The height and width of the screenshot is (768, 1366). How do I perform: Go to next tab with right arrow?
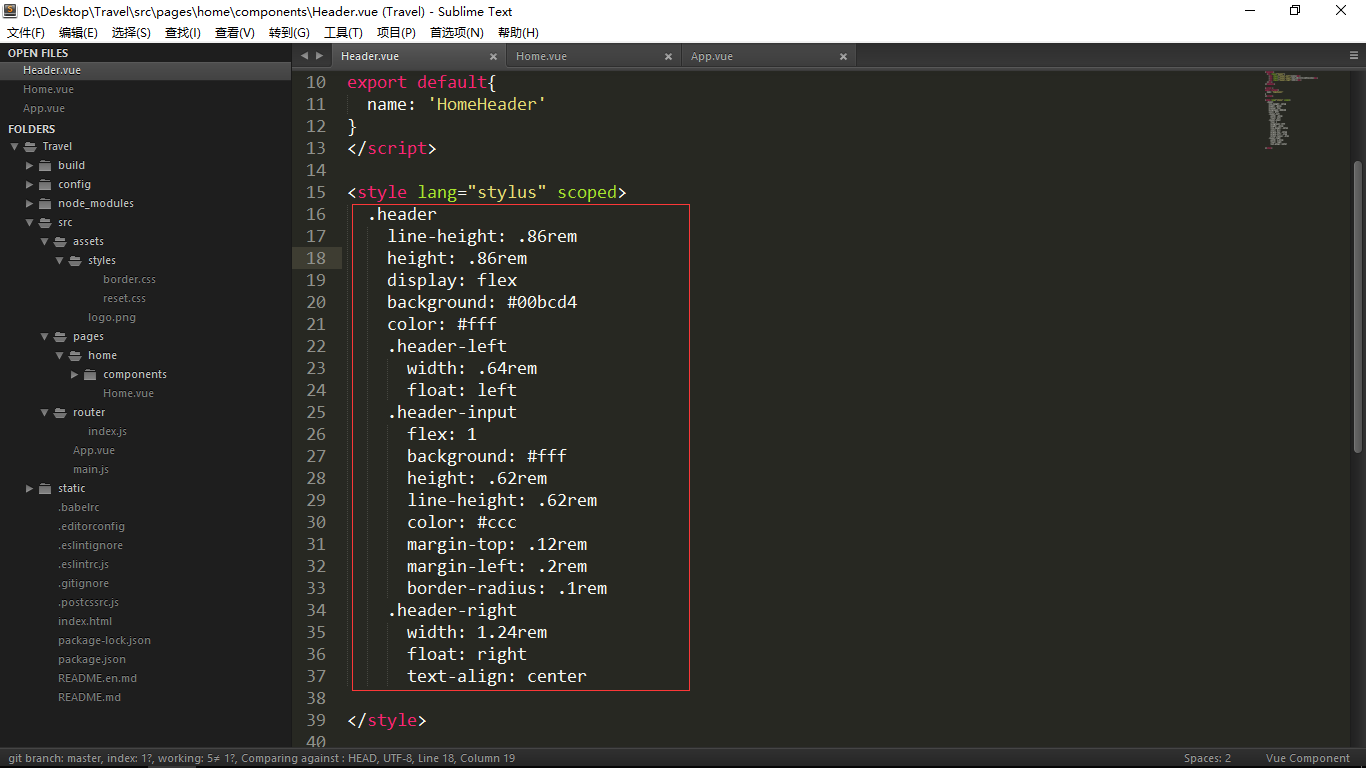pos(320,56)
